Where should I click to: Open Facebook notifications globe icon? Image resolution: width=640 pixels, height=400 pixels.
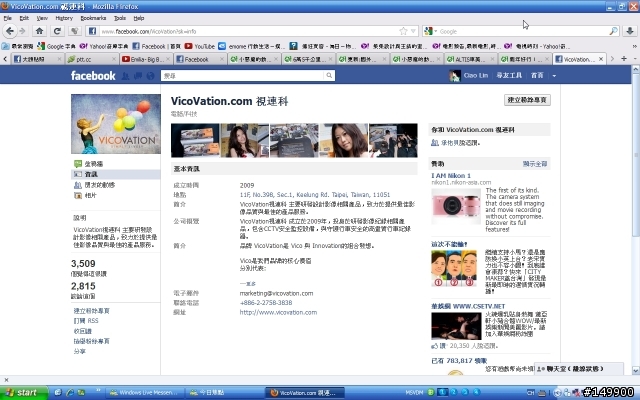coord(150,76)
